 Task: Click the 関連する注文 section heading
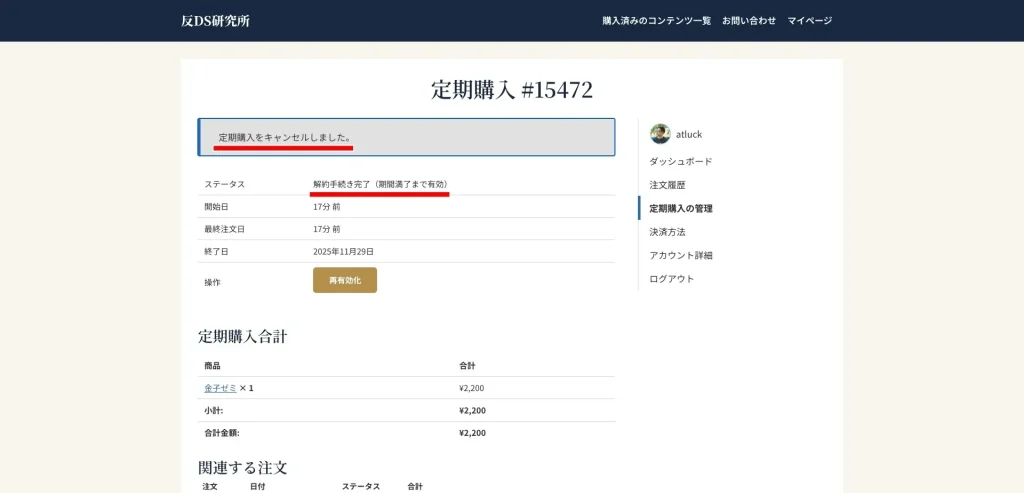pyautogui.click(x=242, y=467)
